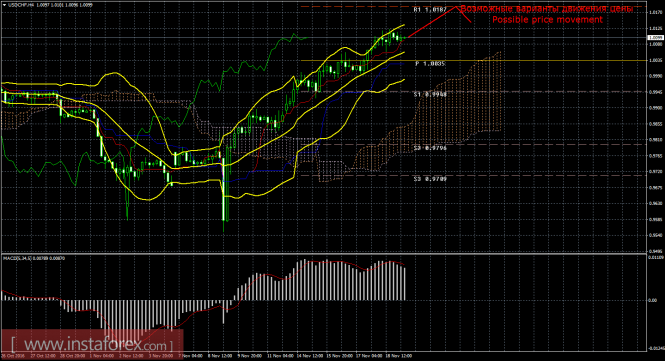Screen dimensions: 665x361
Task: Click the MACD indicator label in the lower panel
Action: [34, 258]
